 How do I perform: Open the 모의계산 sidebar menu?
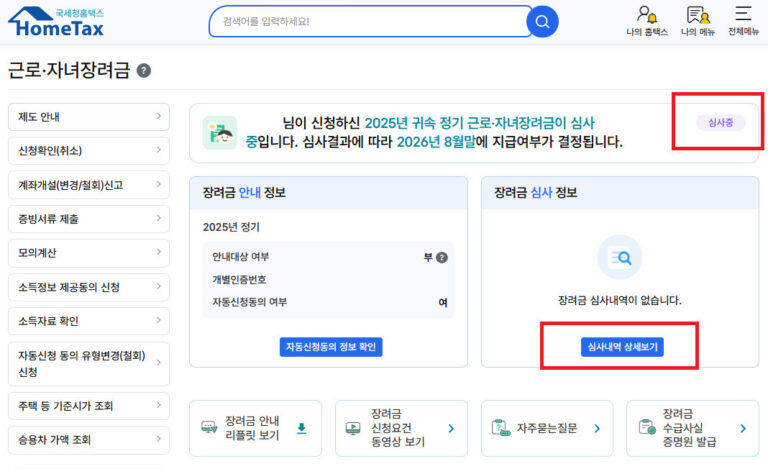point(89,253)
